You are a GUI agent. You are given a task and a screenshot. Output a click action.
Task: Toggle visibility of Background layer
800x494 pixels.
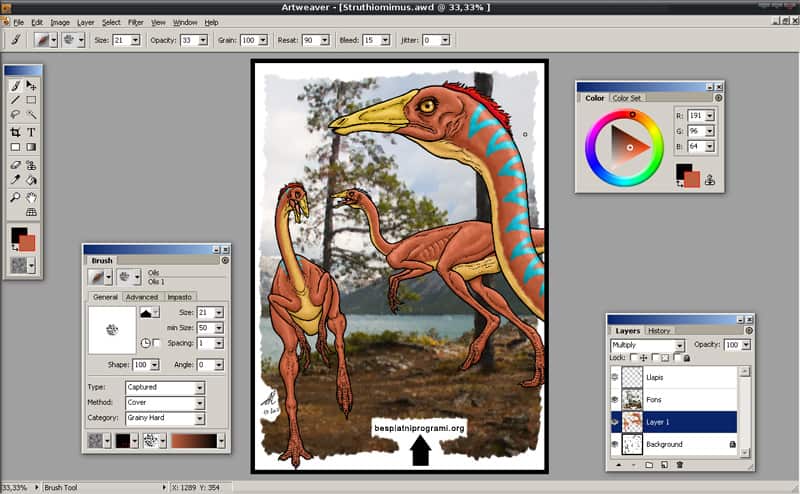(615, 444)
